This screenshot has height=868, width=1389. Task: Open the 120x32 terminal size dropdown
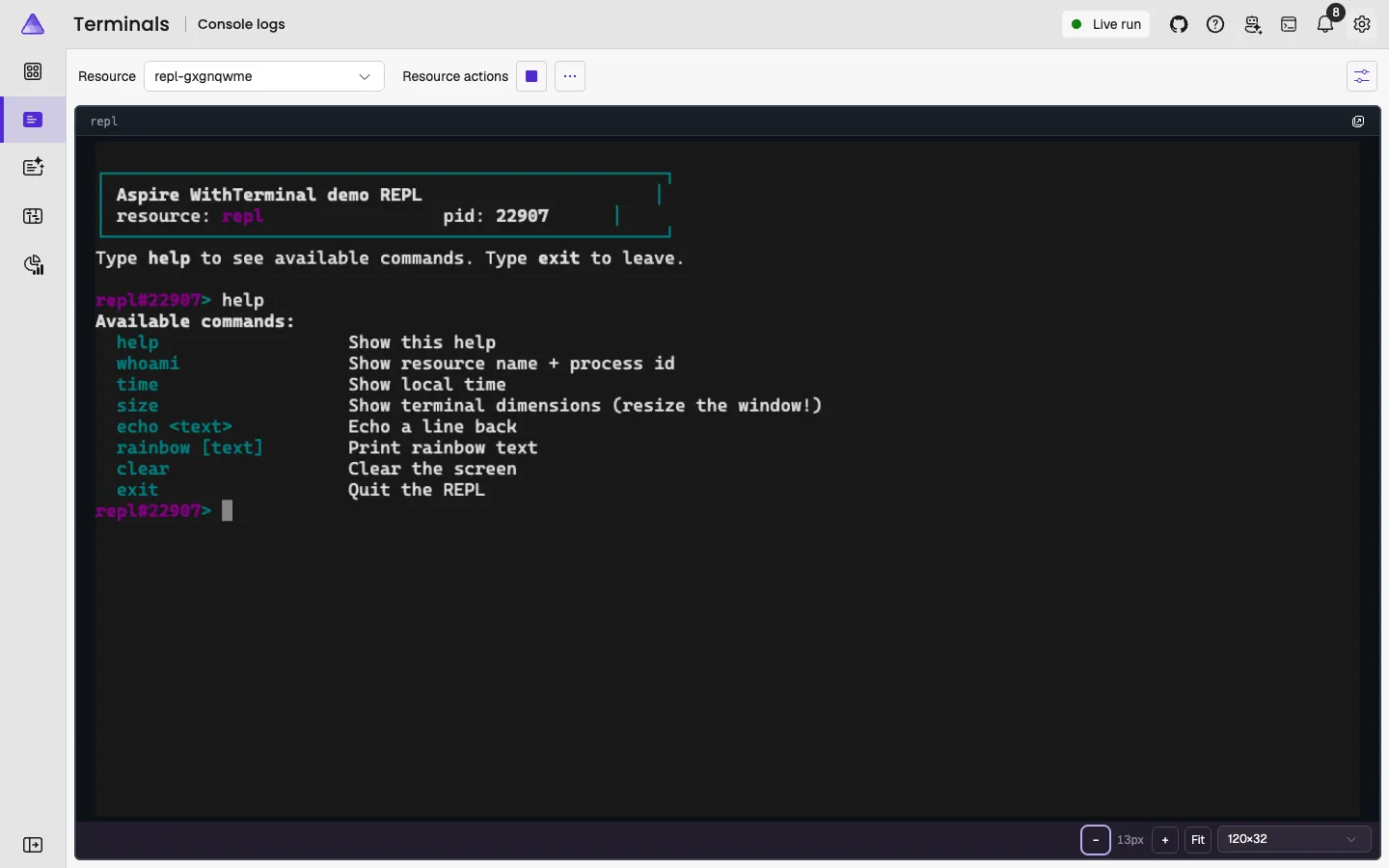[1294, 840]
